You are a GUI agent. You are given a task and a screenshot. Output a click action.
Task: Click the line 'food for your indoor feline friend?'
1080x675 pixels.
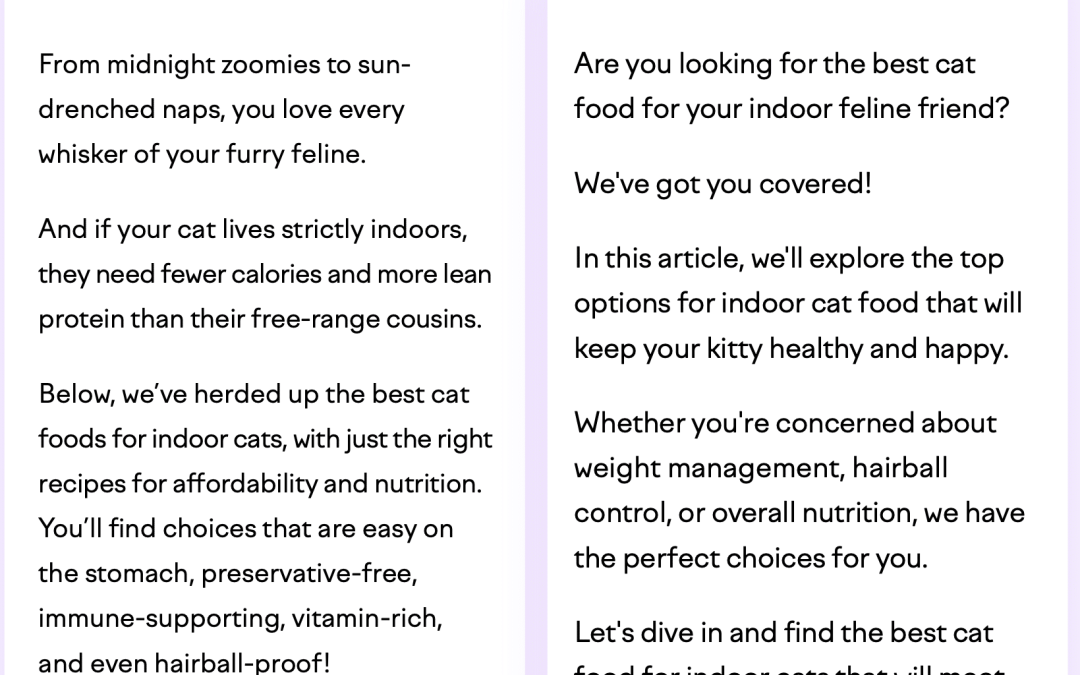tap(791, 109)
